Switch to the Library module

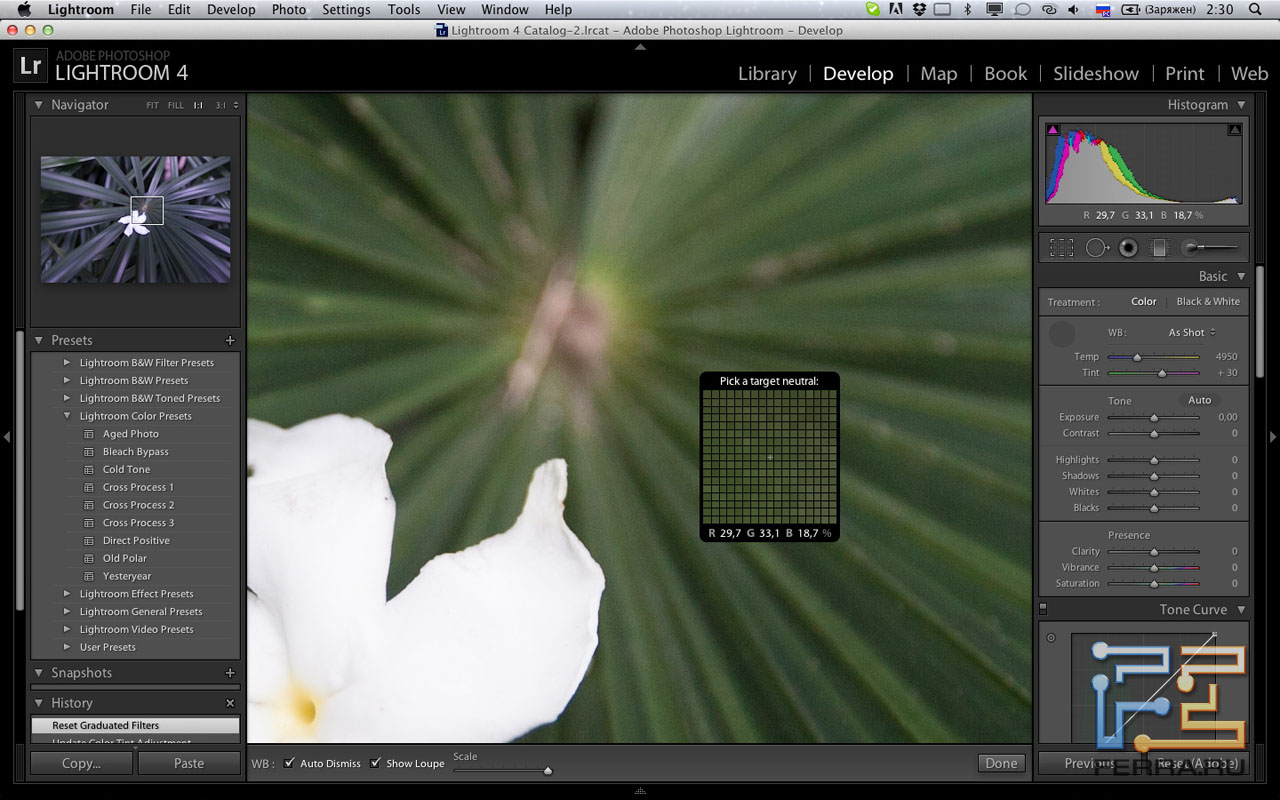[767, 74]
